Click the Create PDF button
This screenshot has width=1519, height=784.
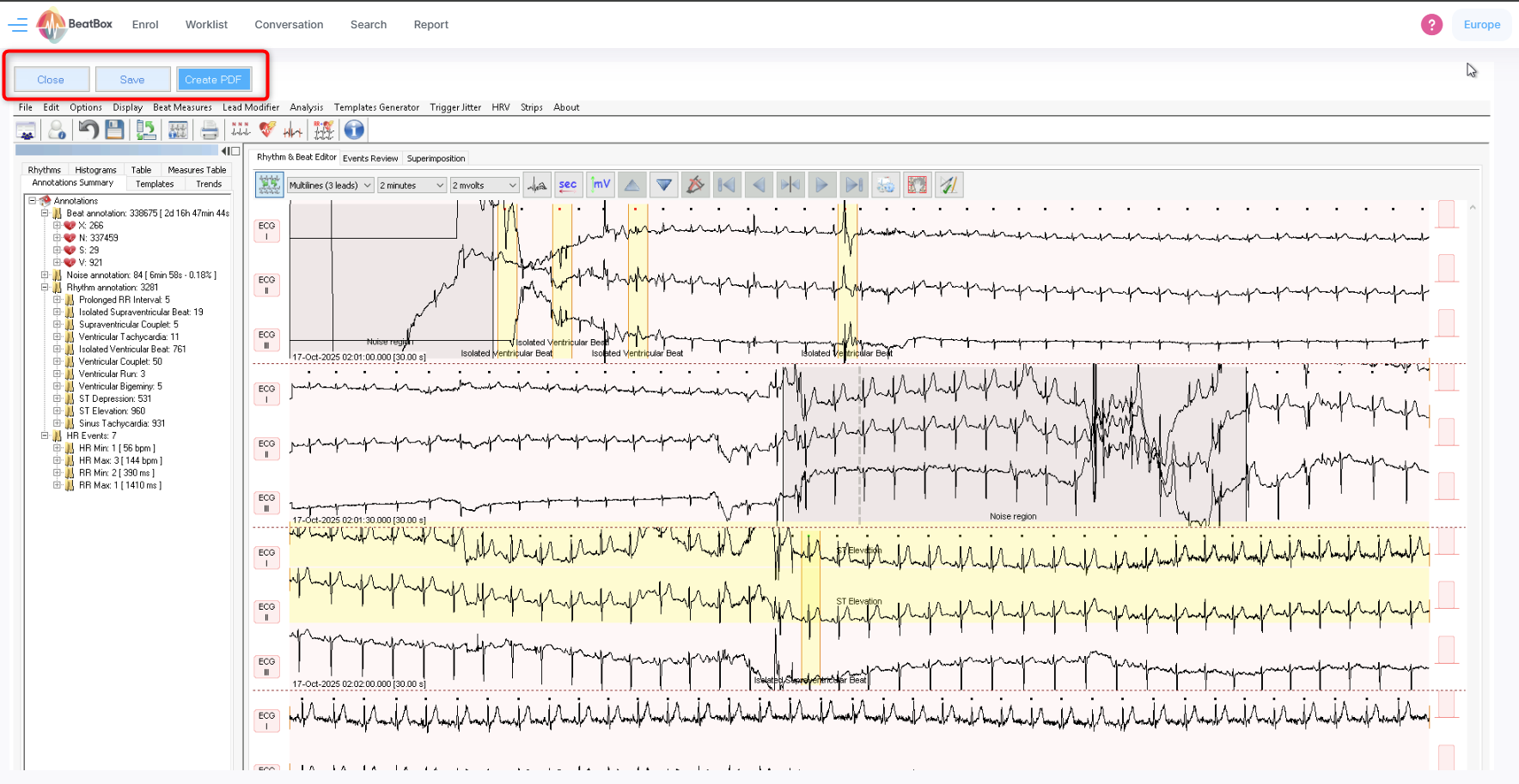click(x=213, y=80)
